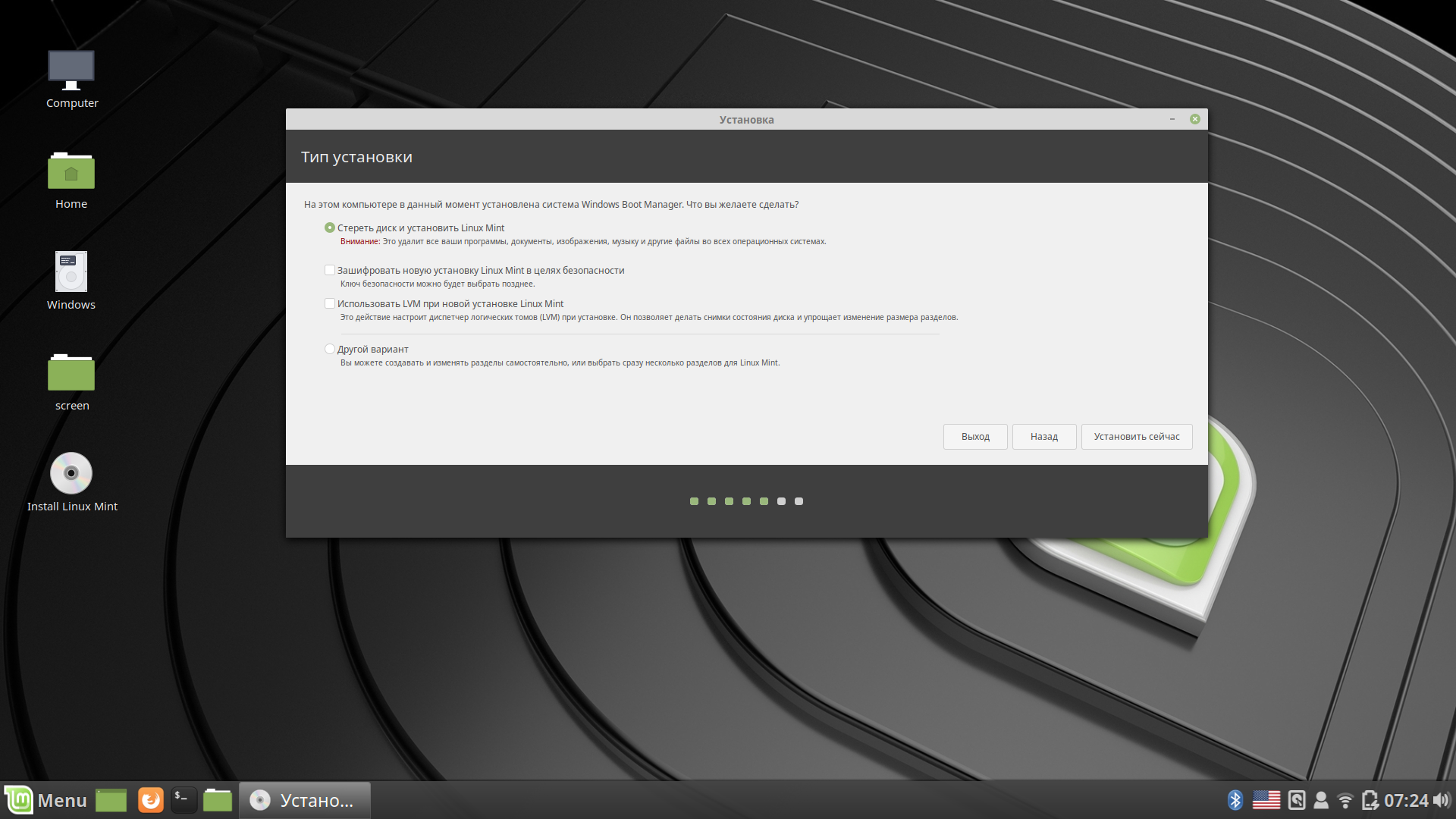Minimize the Установка installer window
Screen dimensions: 1456x819
click(x=1172, y=119)
